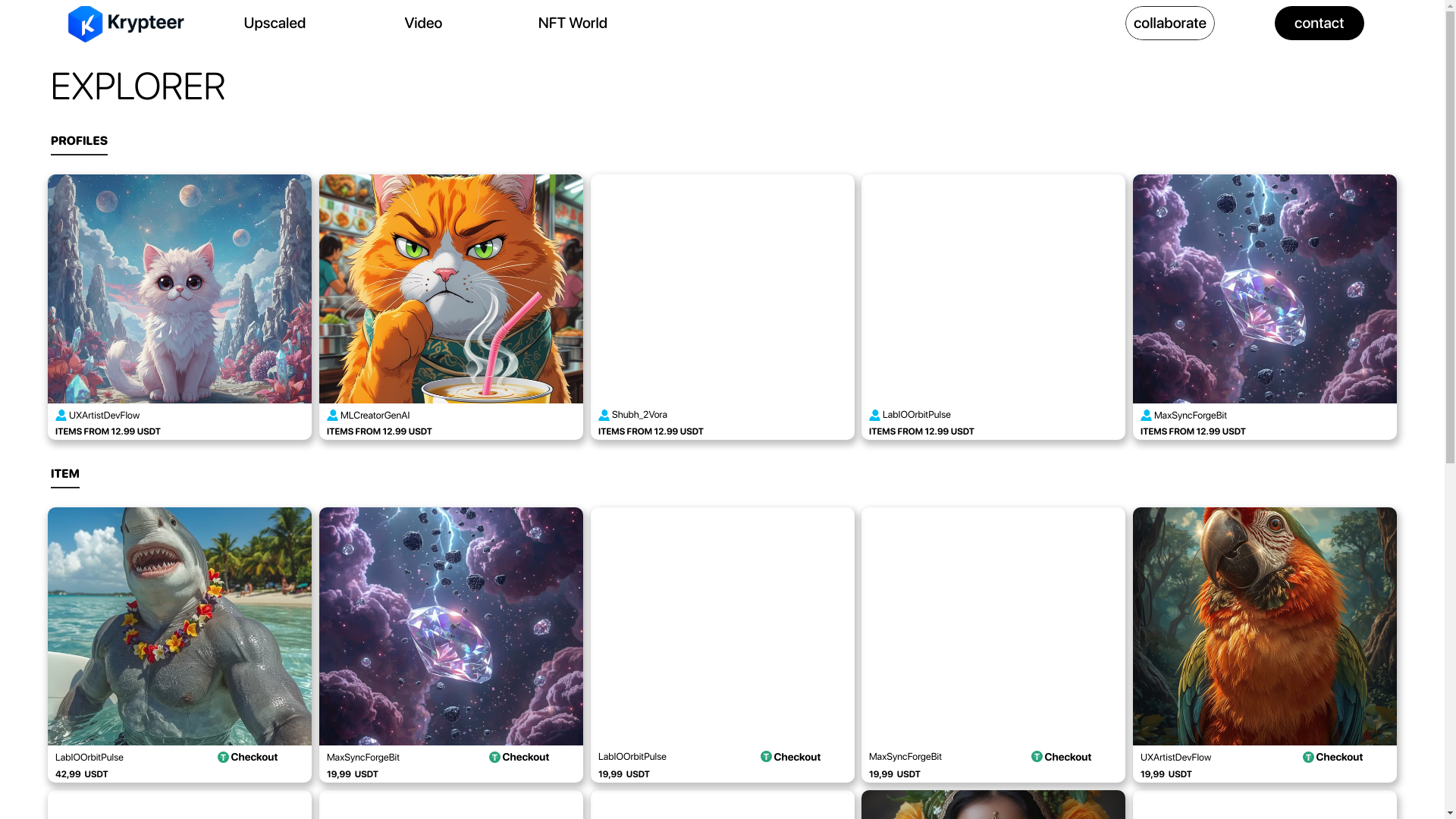Open the partially visible woman portrait item

pyautogui.click(x=993, y=805)
